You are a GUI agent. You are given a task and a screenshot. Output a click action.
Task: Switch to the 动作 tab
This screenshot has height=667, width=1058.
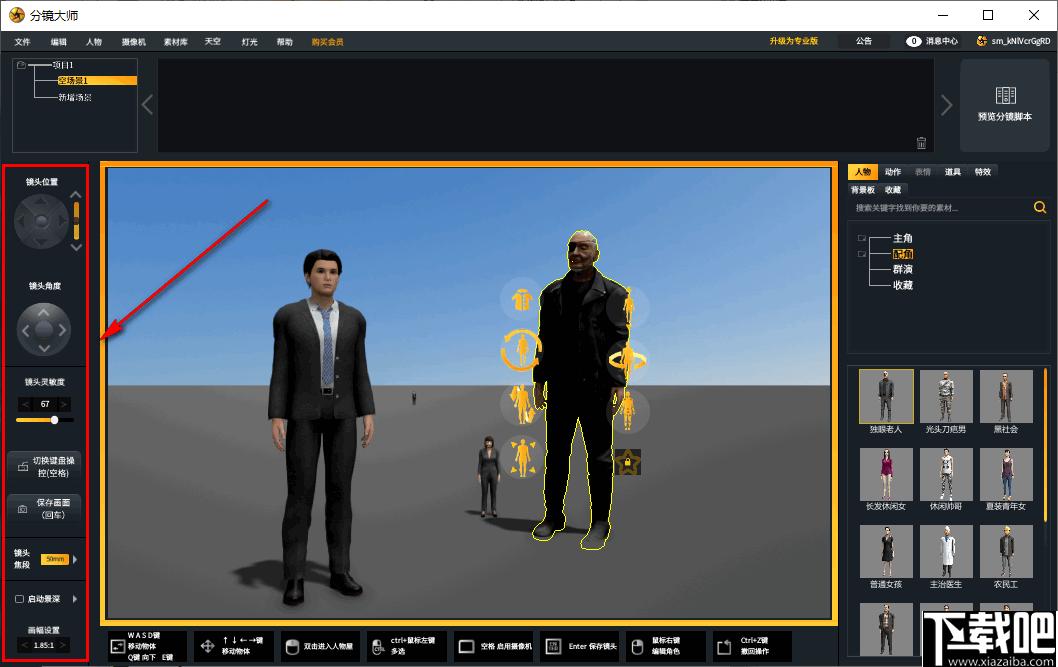point(892,172)
